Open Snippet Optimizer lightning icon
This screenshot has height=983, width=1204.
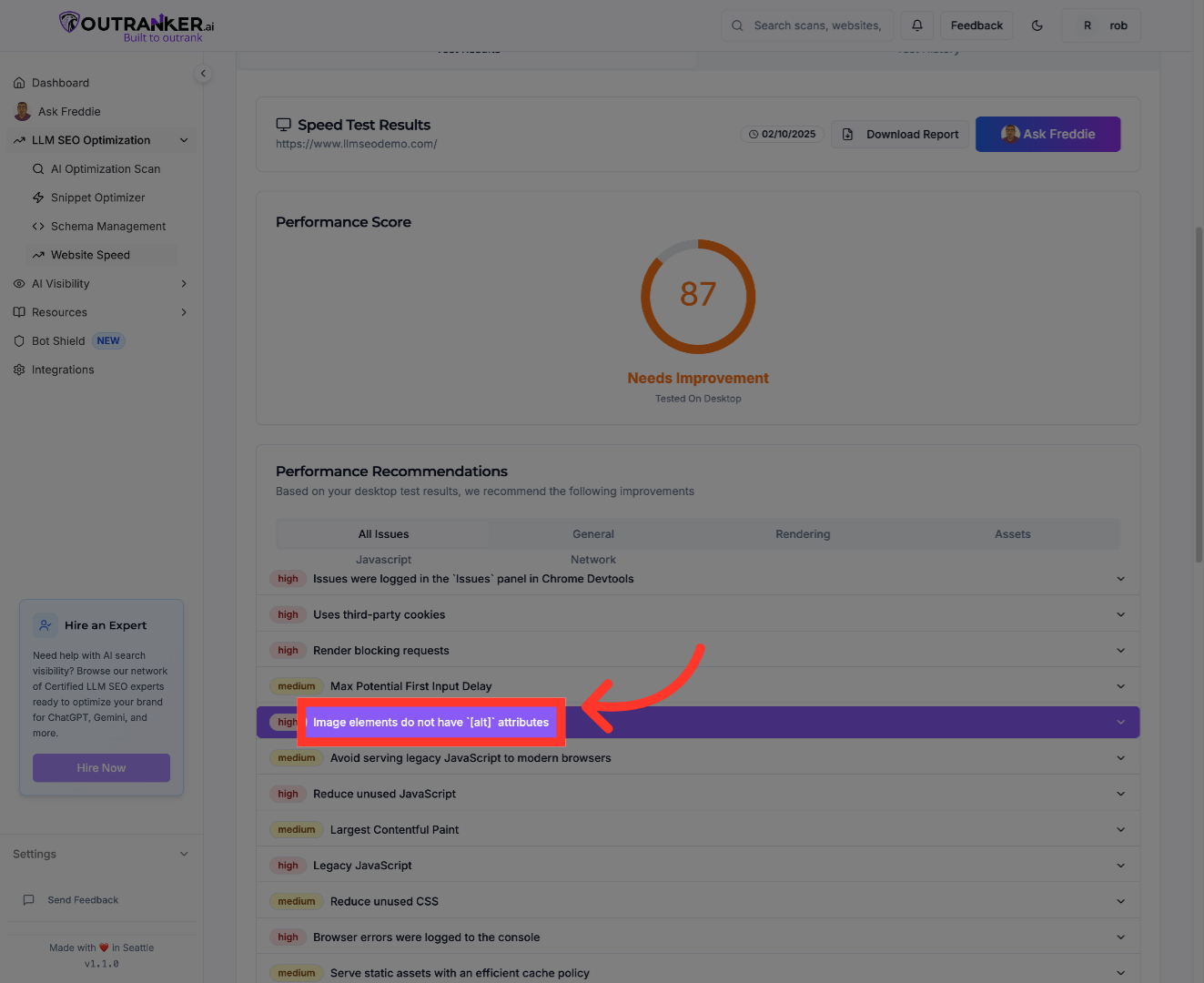[x=38, y=198]
